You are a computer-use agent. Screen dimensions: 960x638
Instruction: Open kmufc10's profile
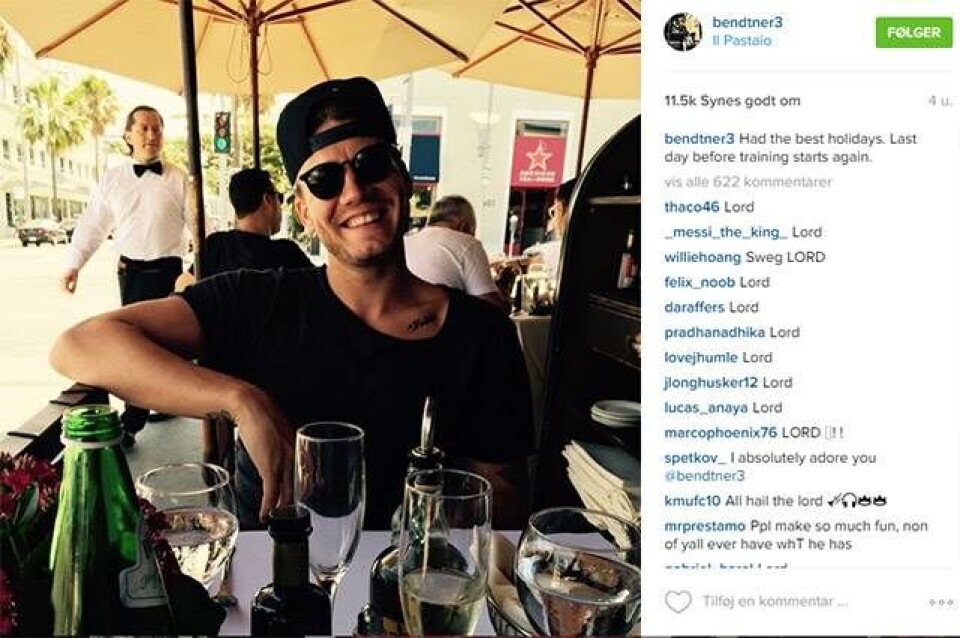pyautogui.click(x=692, y=501)
